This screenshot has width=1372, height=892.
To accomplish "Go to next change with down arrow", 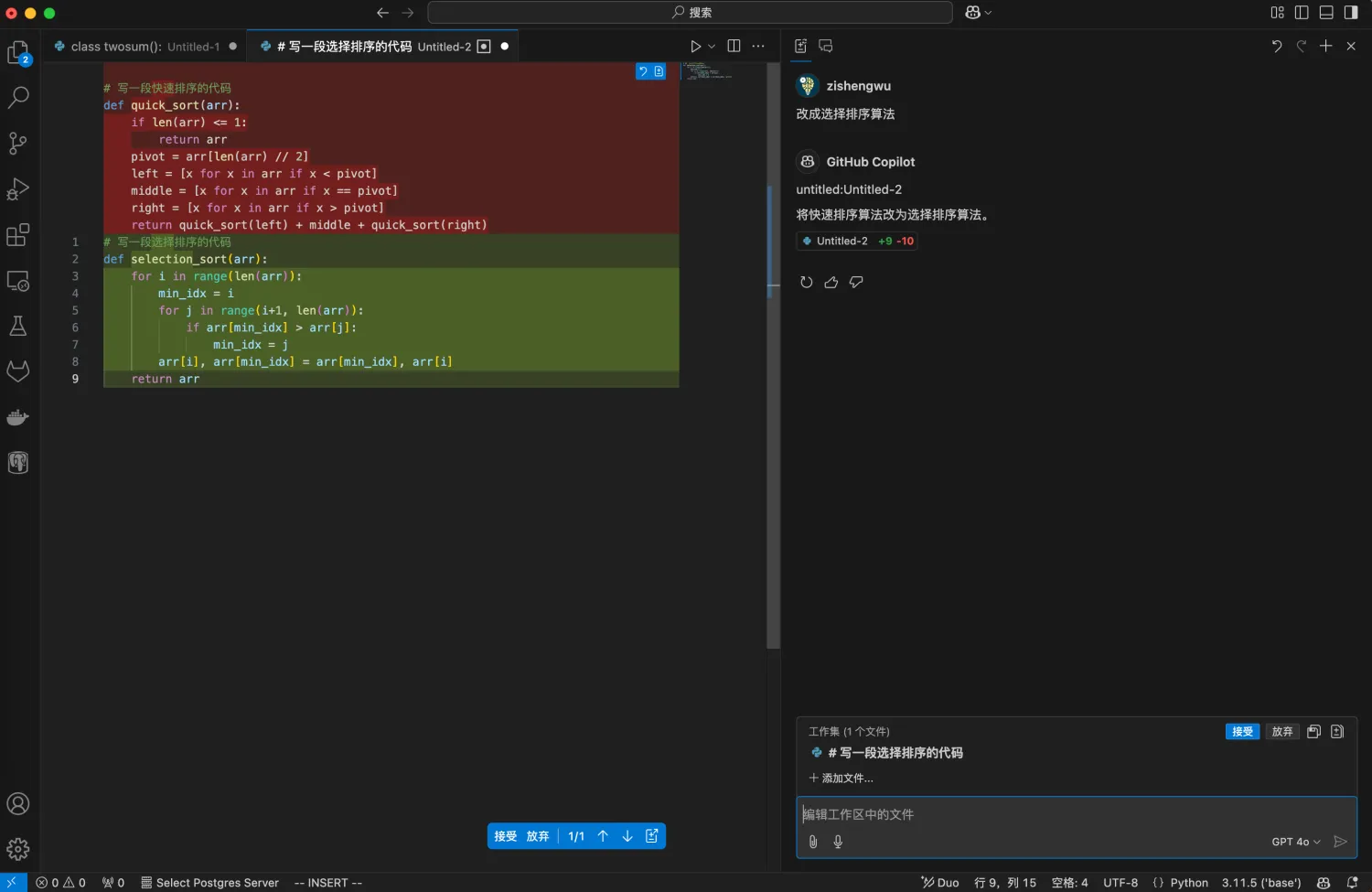I will [x=627, y=836].
